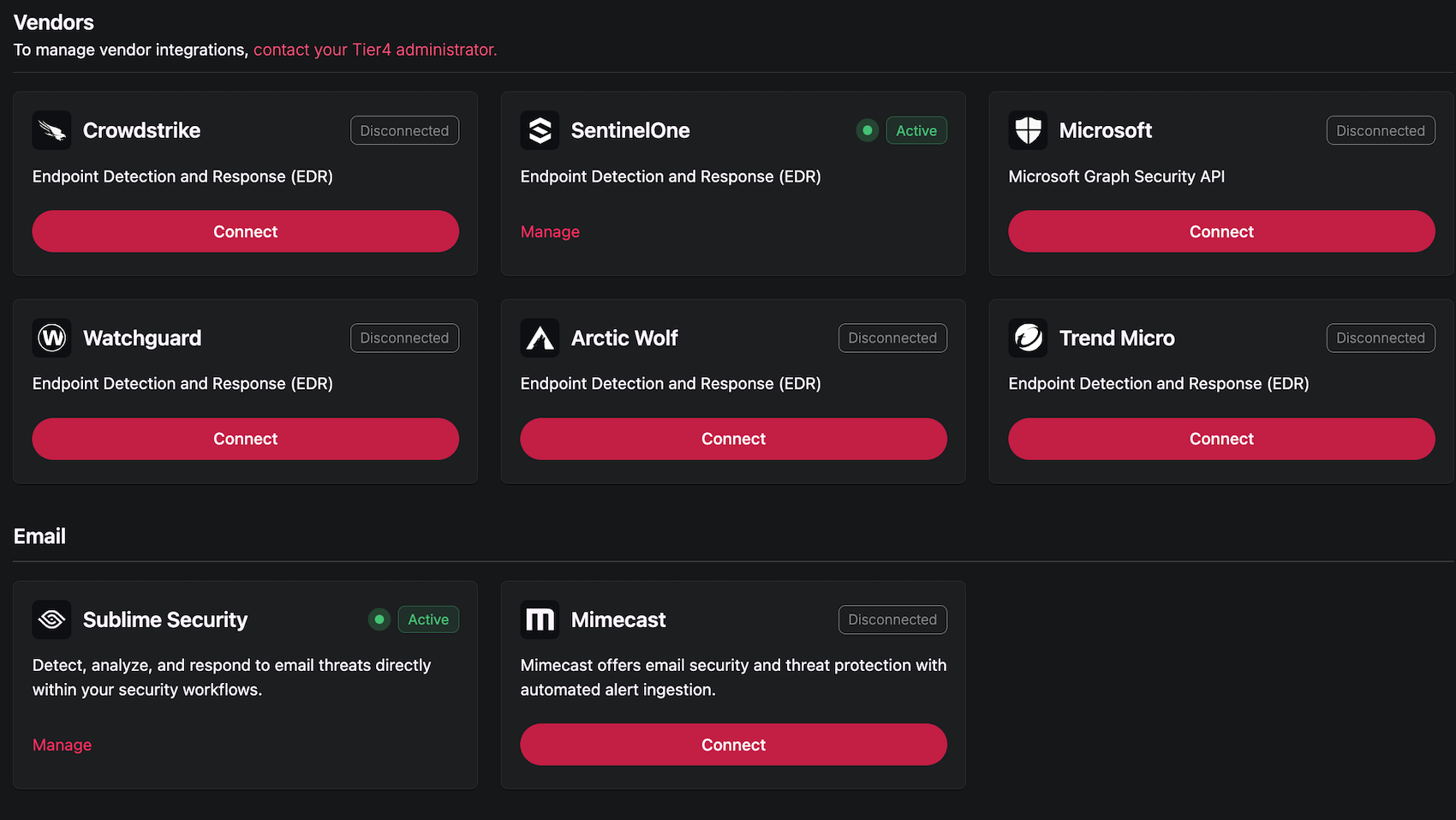
Task: Click the Microsoft shield logo icon
Action: pyautogui.click(x=1028, y=130)
